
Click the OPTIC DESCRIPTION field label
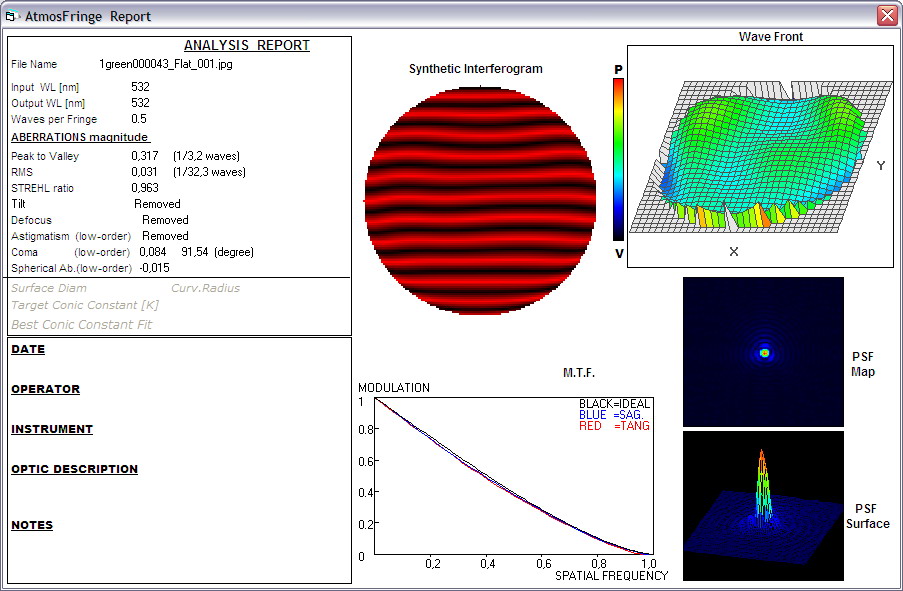(74, 469)
